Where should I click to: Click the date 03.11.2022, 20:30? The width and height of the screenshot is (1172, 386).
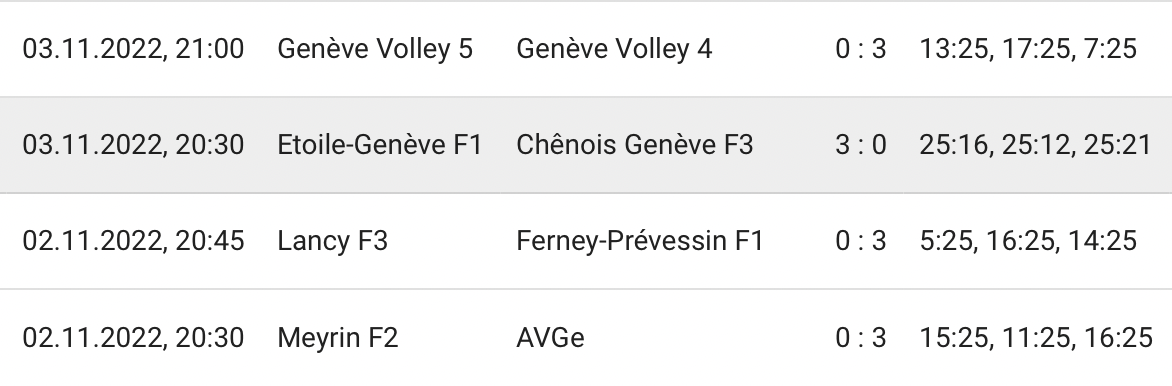coord(133,144)
